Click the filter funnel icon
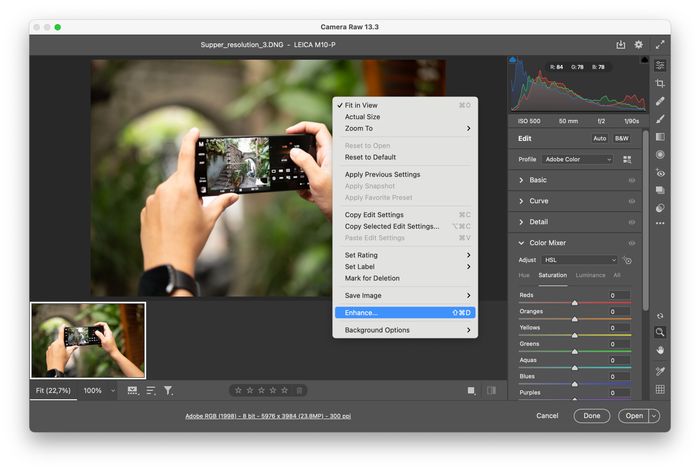 point(168,391)
